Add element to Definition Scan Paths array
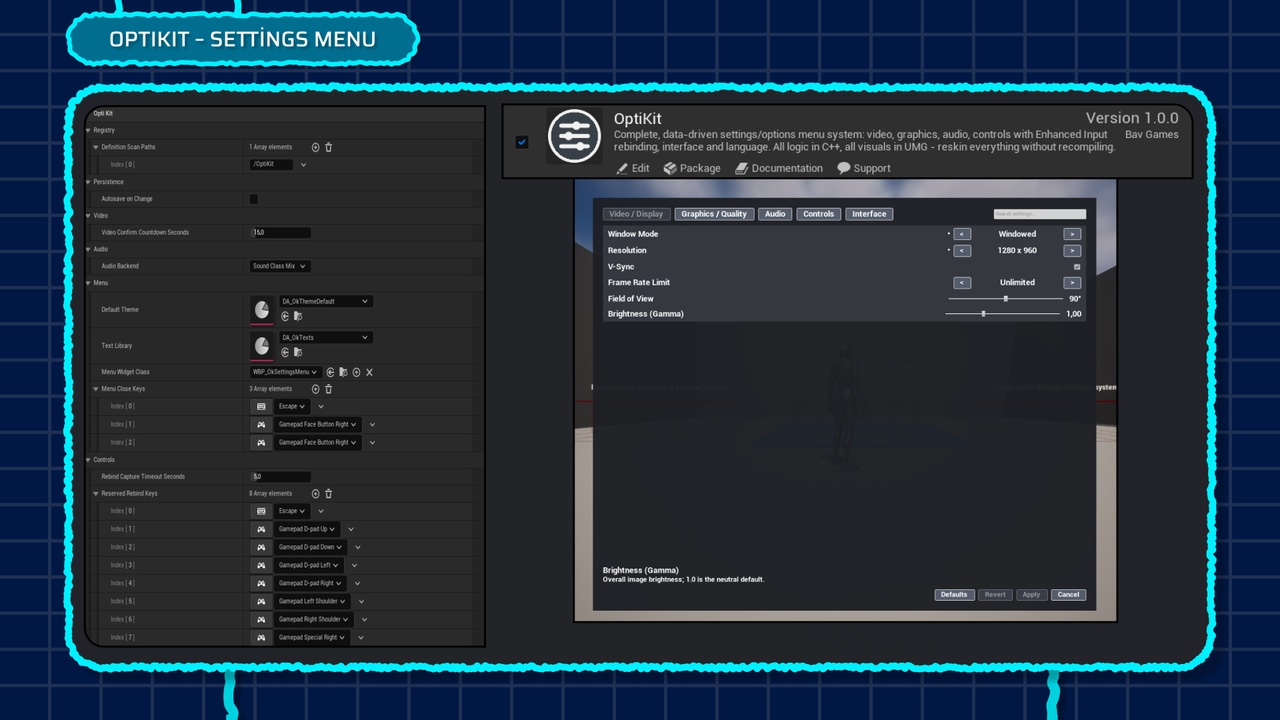 316,147
